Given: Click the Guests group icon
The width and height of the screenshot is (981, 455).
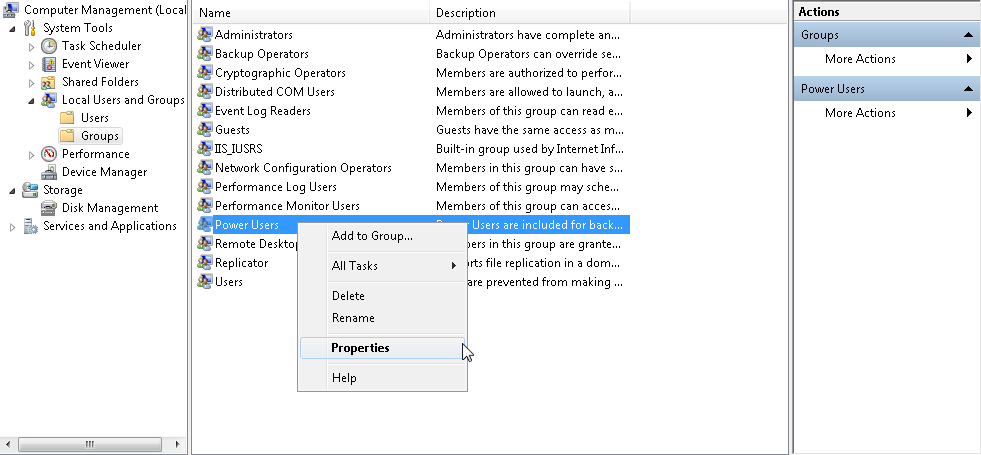Looking at the screenshot, I should point(205,130).
